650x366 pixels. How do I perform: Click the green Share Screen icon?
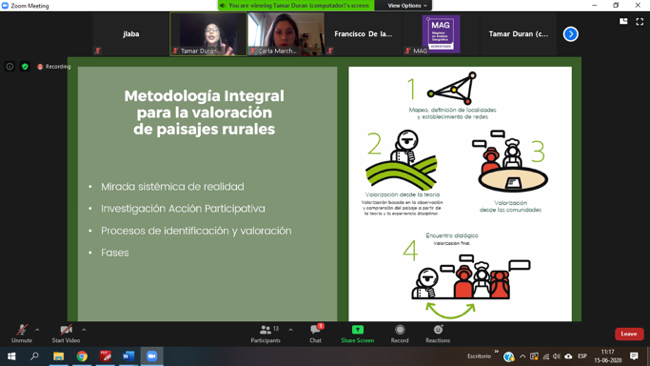pyautogui.click(x=357, y=330)
